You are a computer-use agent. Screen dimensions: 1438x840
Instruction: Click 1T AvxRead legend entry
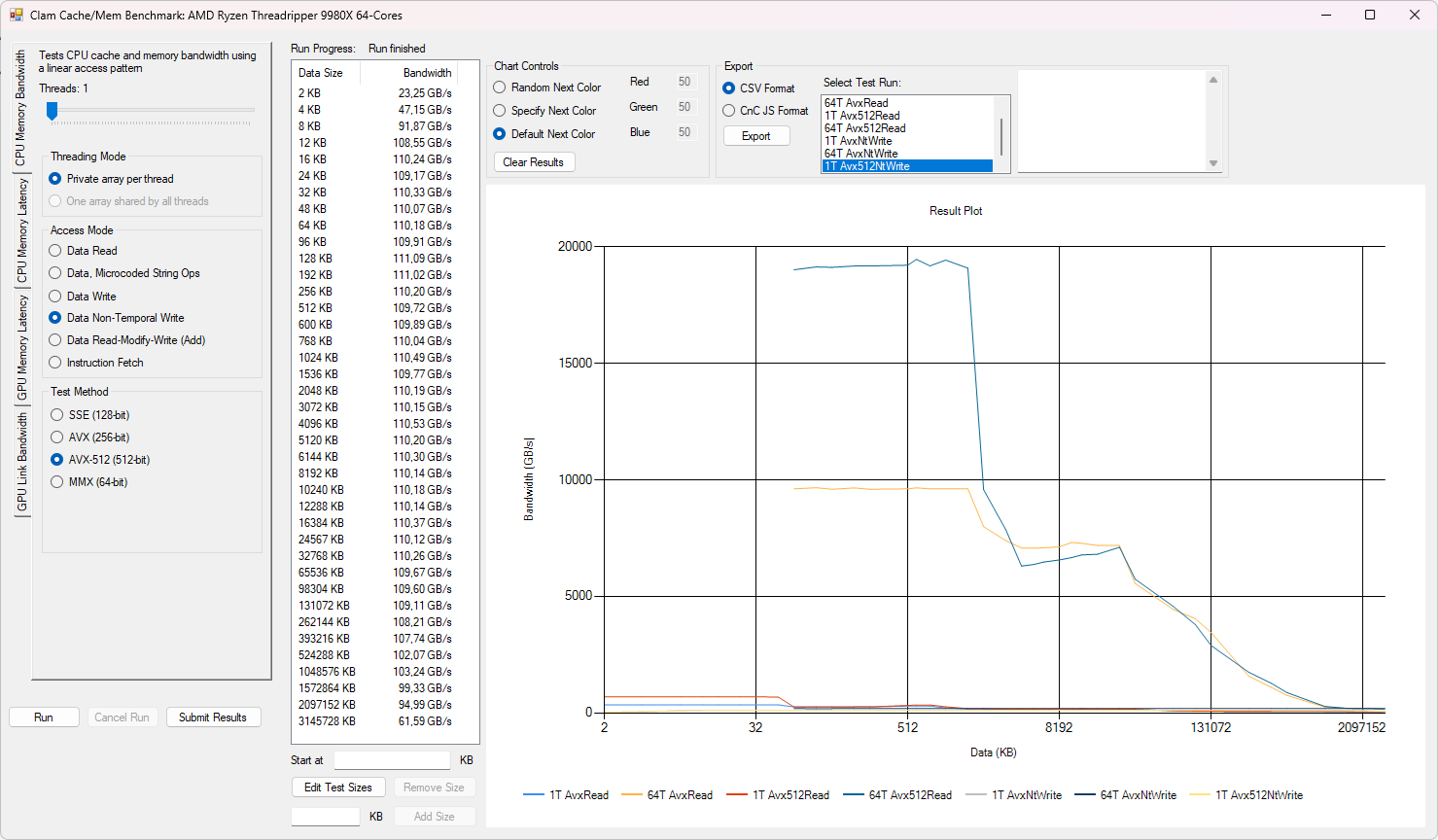[x=566, y=795]
